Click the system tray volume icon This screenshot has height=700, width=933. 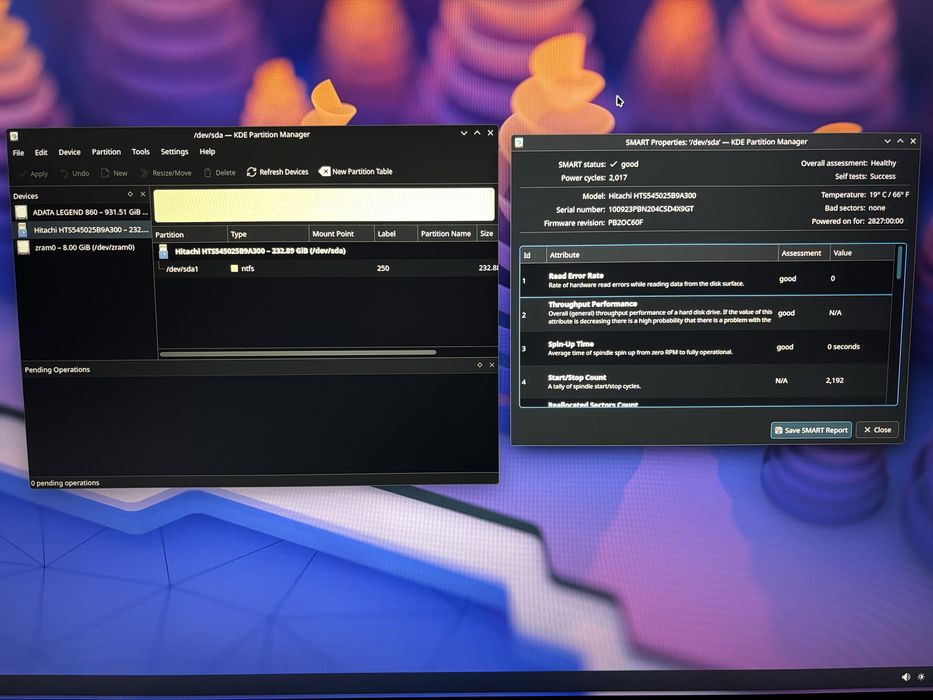coord(905,677)
